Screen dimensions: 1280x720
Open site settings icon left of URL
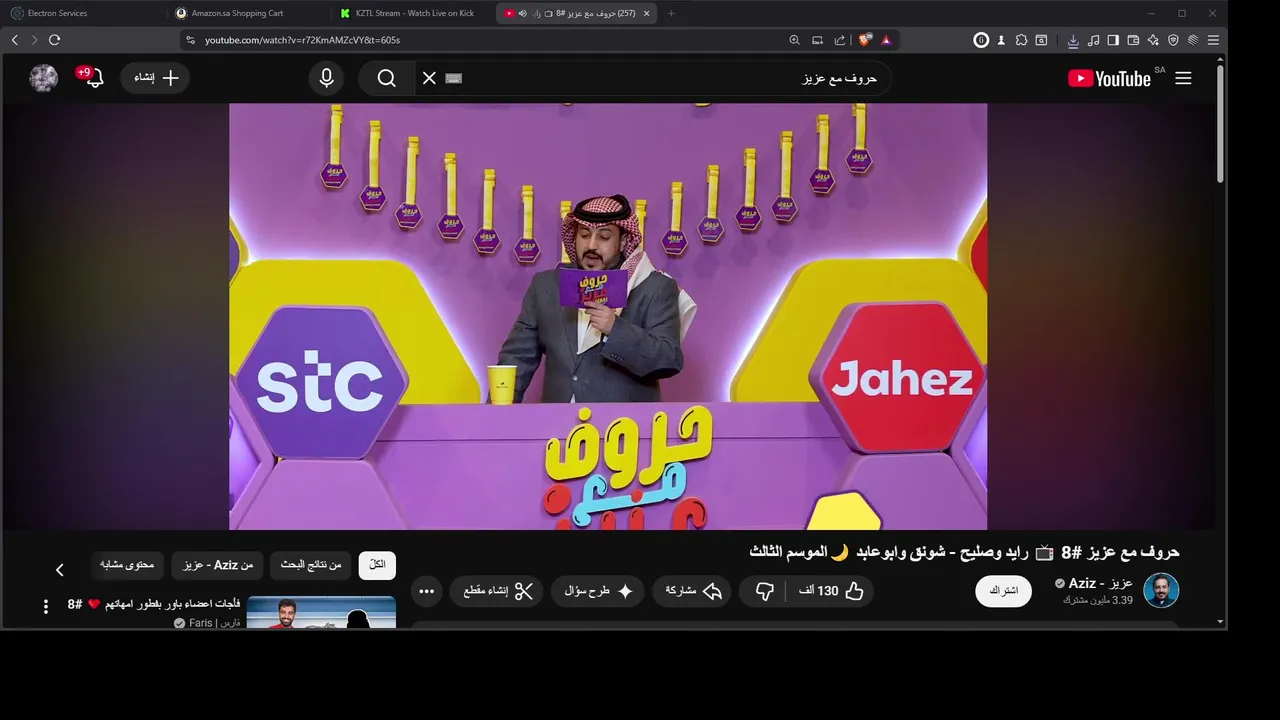tap(190, 40)
